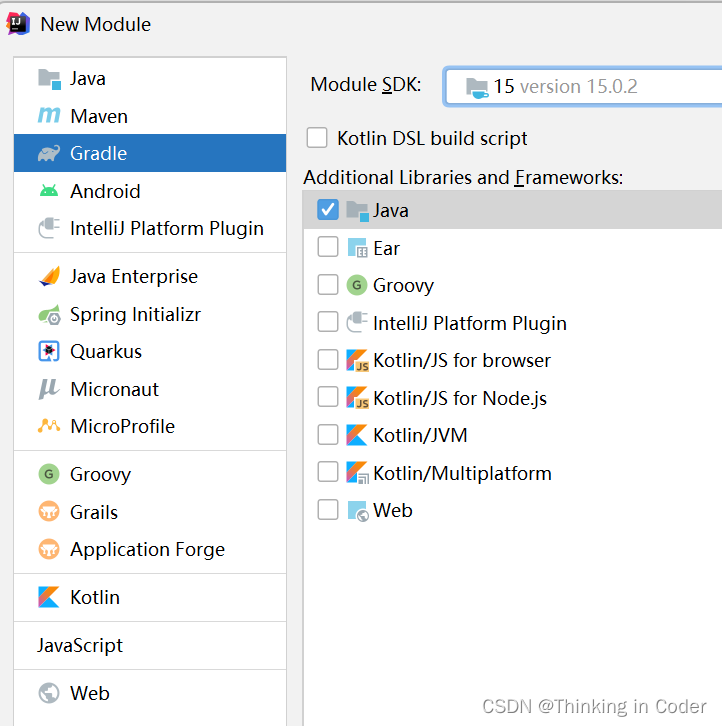Viewport: 722px width, 726px height.
Task: Click the Maven icon in module list
Action: pyautogui.click(x=49, y=116)
